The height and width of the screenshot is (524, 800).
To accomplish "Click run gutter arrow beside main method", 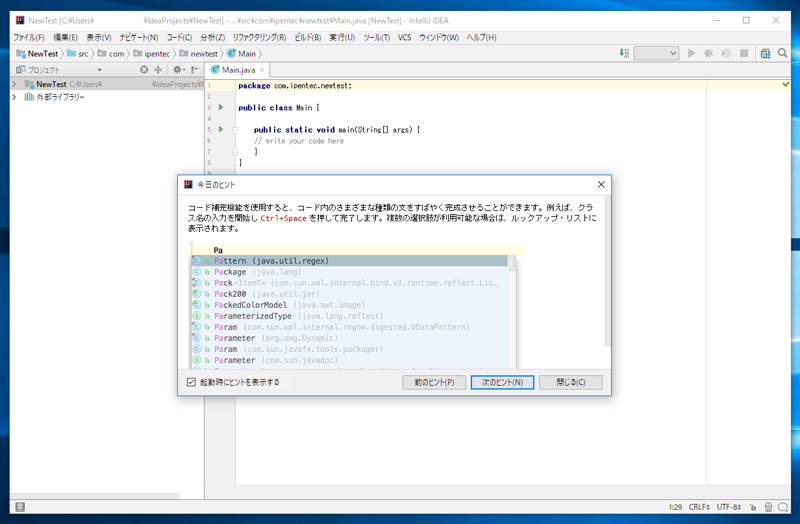I will pyautogui.click(x=221, y=129).
